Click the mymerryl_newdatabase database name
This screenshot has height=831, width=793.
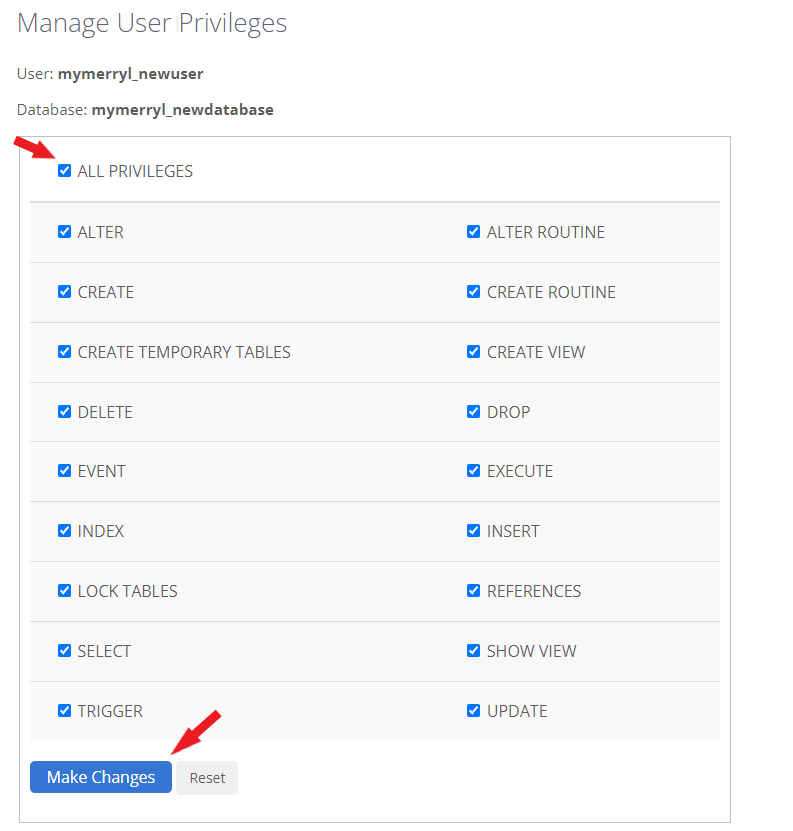tap(182, 110)
